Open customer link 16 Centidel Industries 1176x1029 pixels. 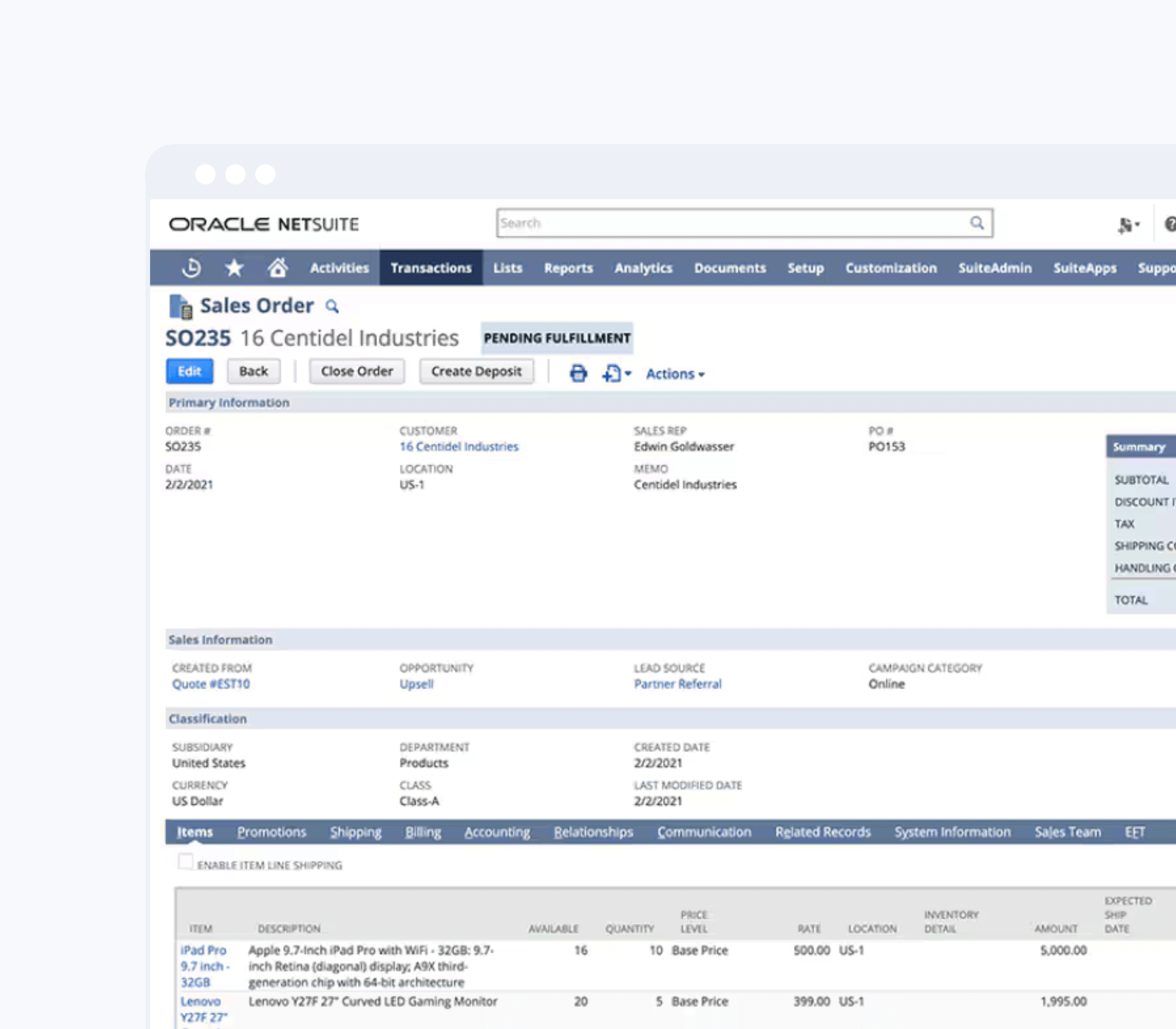(459, 446)
